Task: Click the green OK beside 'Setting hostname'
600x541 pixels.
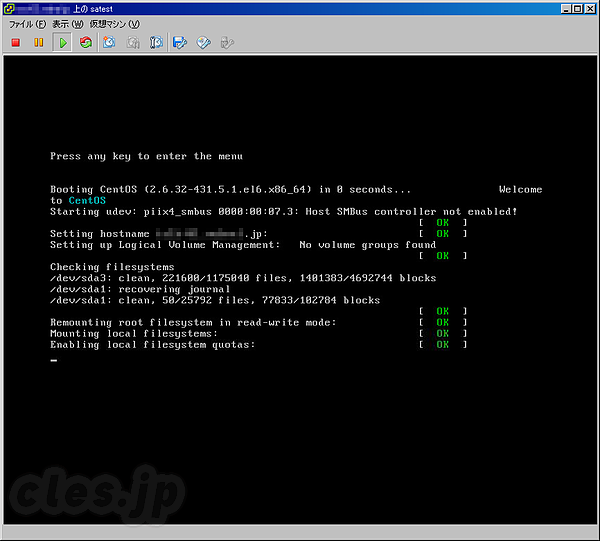Action: click(x=443, y=234)
